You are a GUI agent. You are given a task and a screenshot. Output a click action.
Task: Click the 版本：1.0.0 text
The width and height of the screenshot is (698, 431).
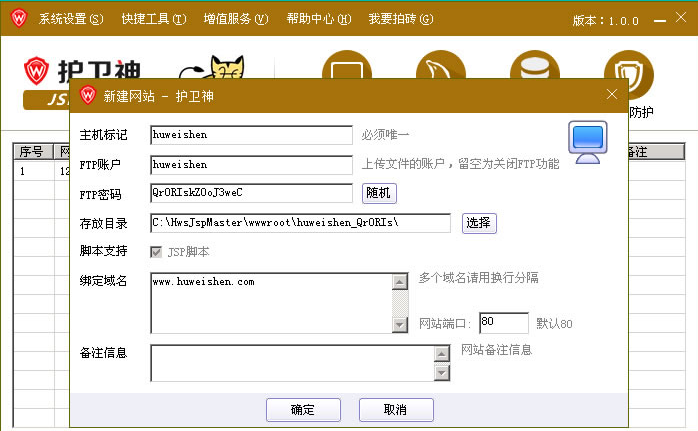pos(606,20)
